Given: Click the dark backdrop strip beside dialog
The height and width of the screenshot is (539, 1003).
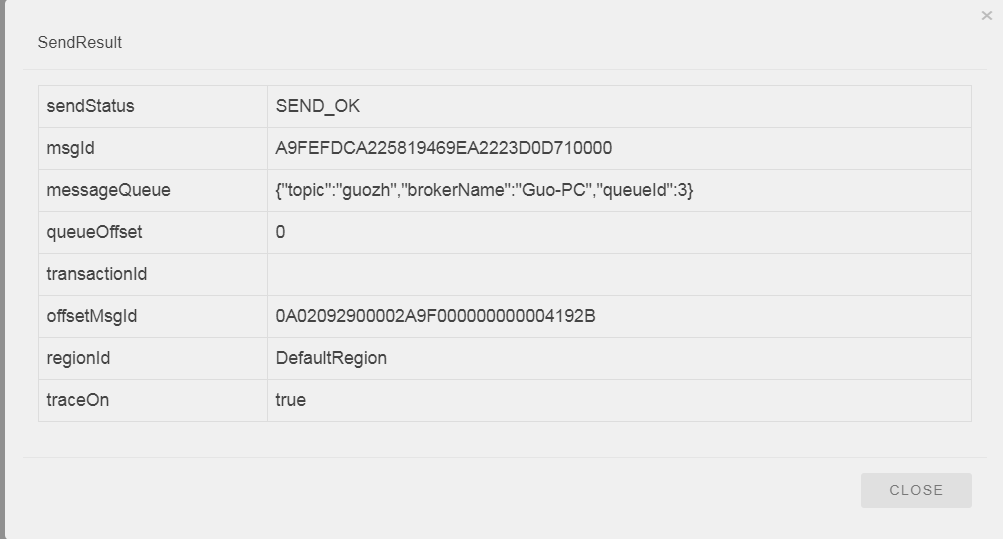Looking at the screenshot, I should pos(3,269).
